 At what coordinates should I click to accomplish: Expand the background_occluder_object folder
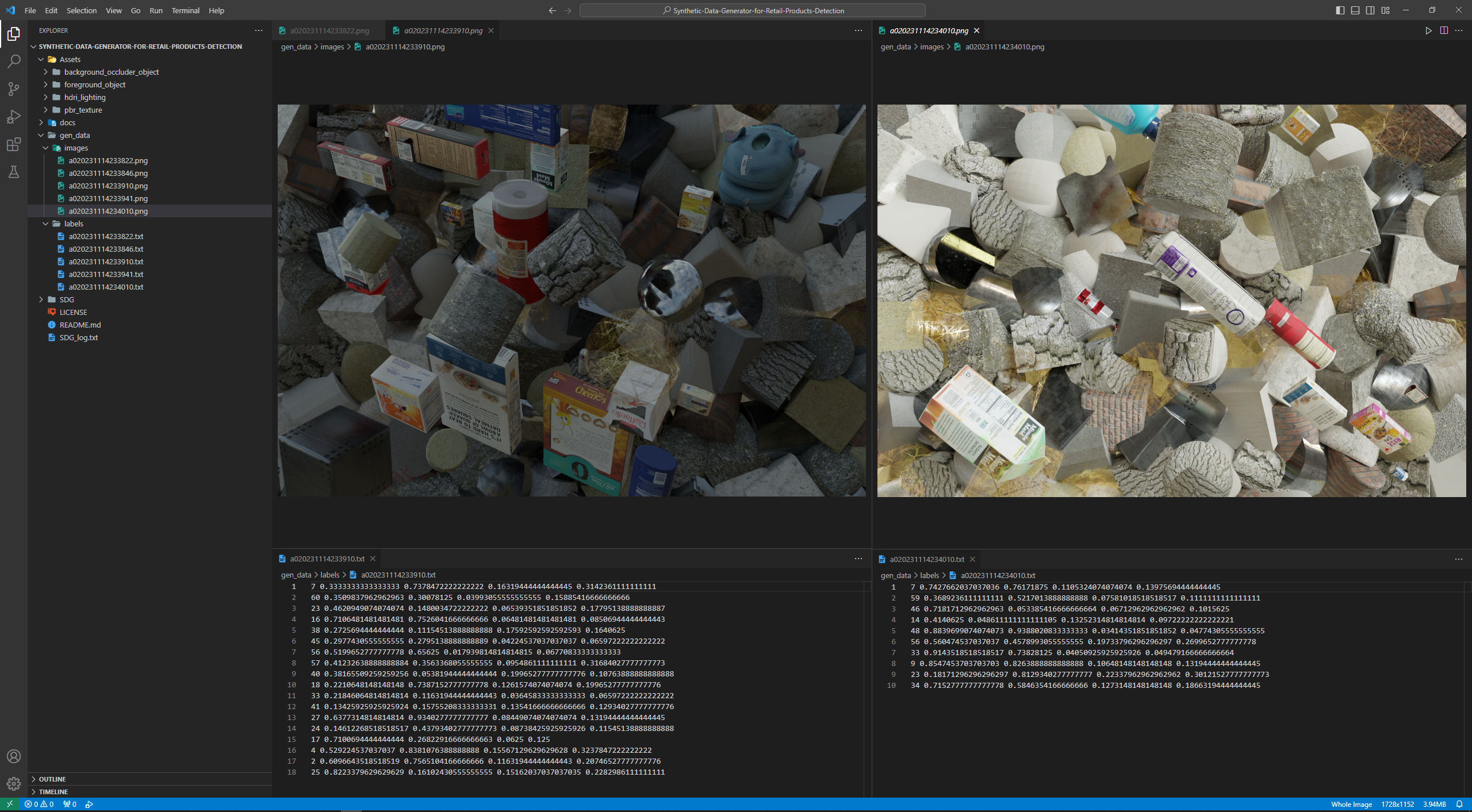[112, 72]
